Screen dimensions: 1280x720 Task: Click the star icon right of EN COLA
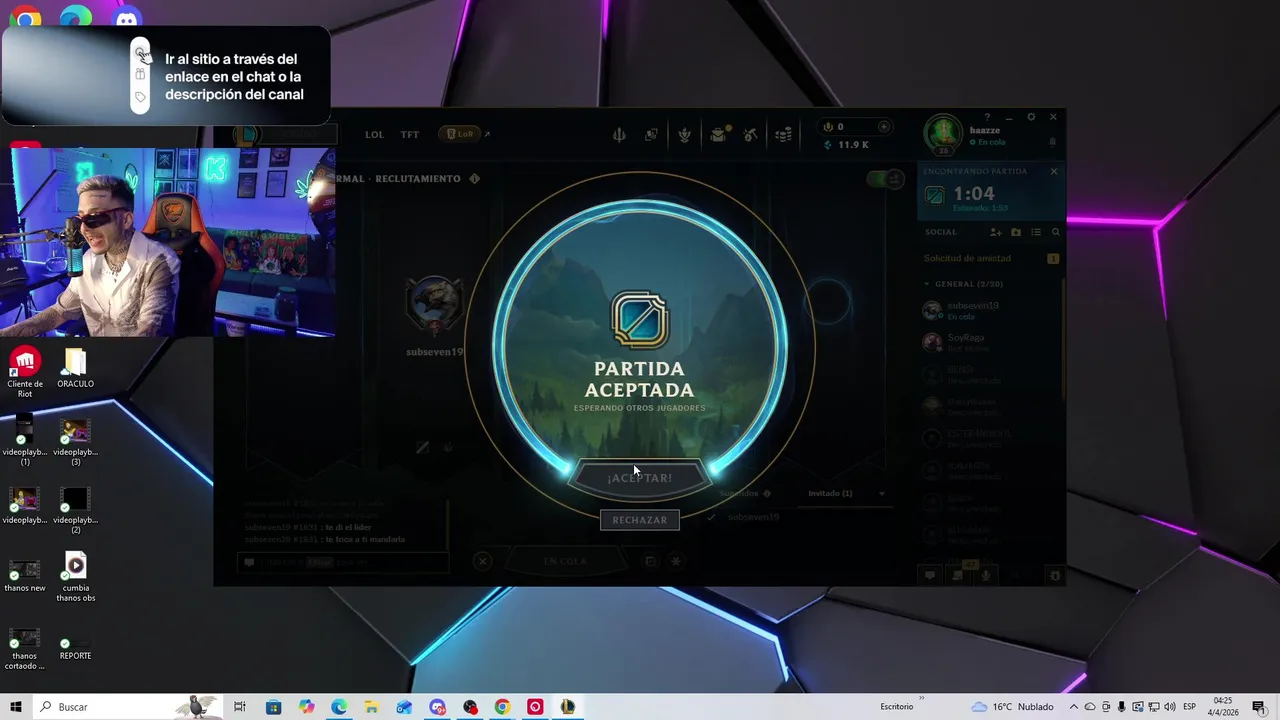(x=676, y=561)
